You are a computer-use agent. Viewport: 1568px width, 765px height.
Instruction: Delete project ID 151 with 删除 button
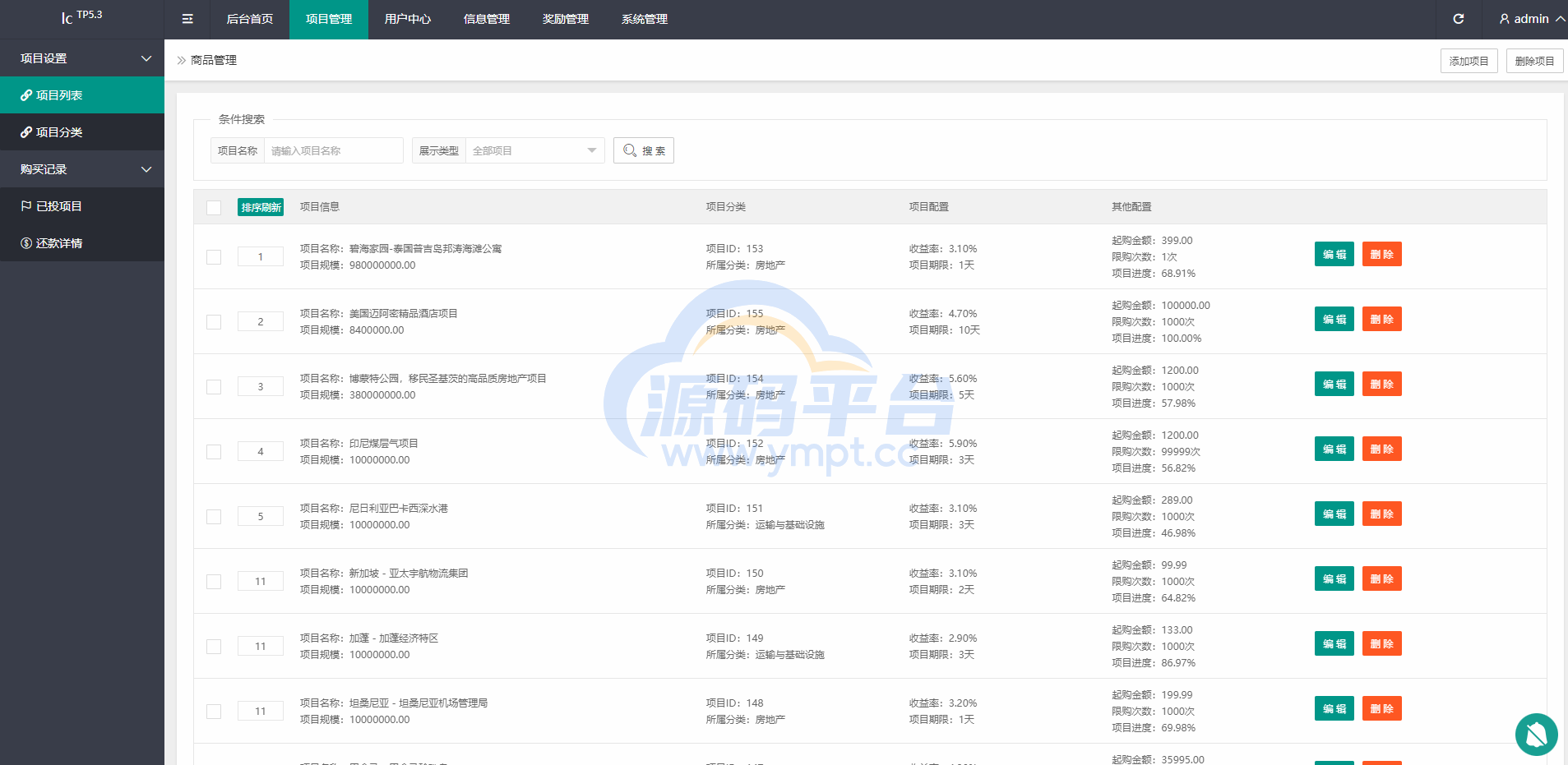(1381, 514)
